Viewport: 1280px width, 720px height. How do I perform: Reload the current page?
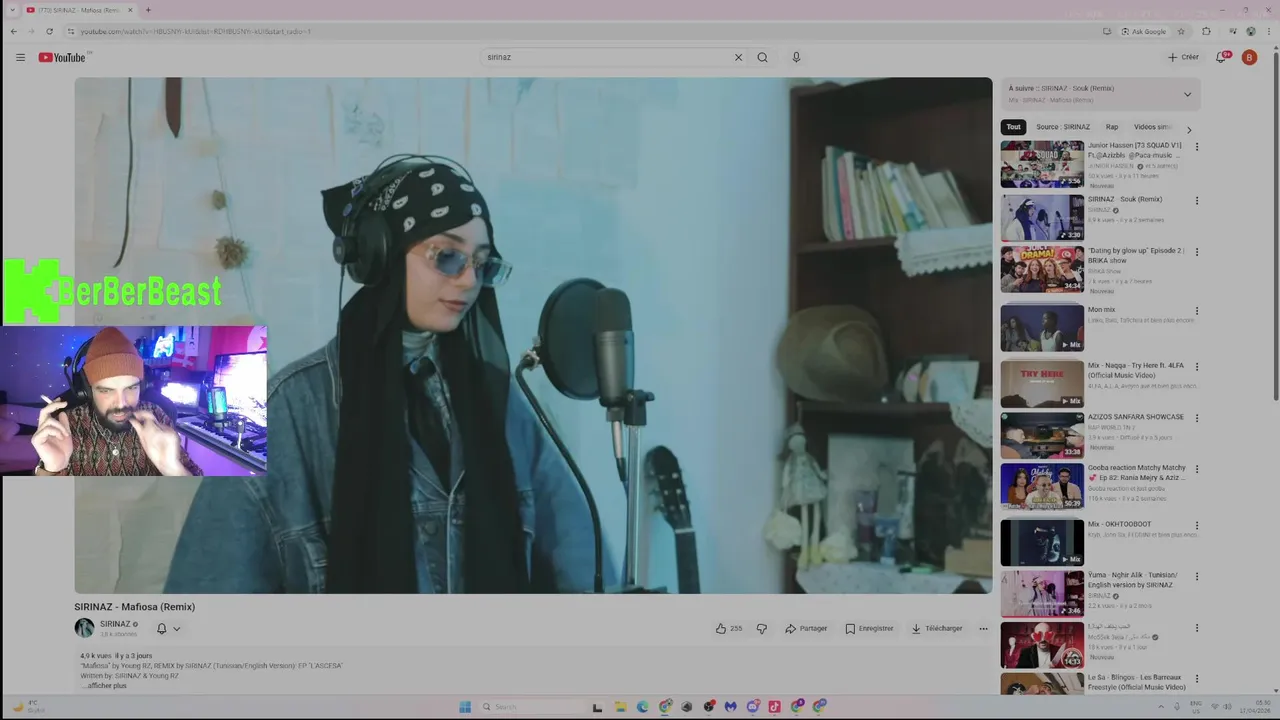point(49,31)
